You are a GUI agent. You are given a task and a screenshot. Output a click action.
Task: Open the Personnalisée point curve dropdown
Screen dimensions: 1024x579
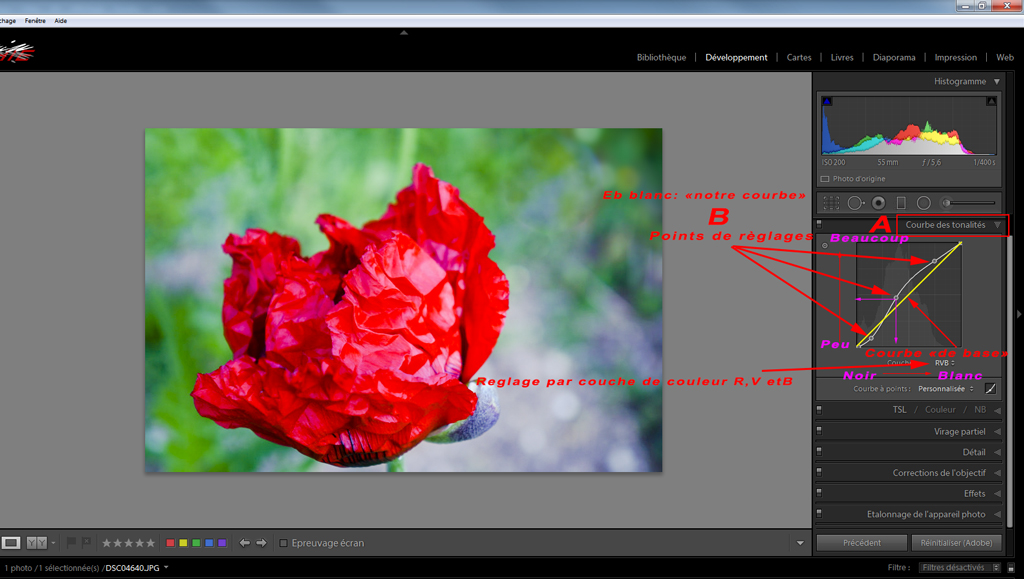[x=946, y=388]
